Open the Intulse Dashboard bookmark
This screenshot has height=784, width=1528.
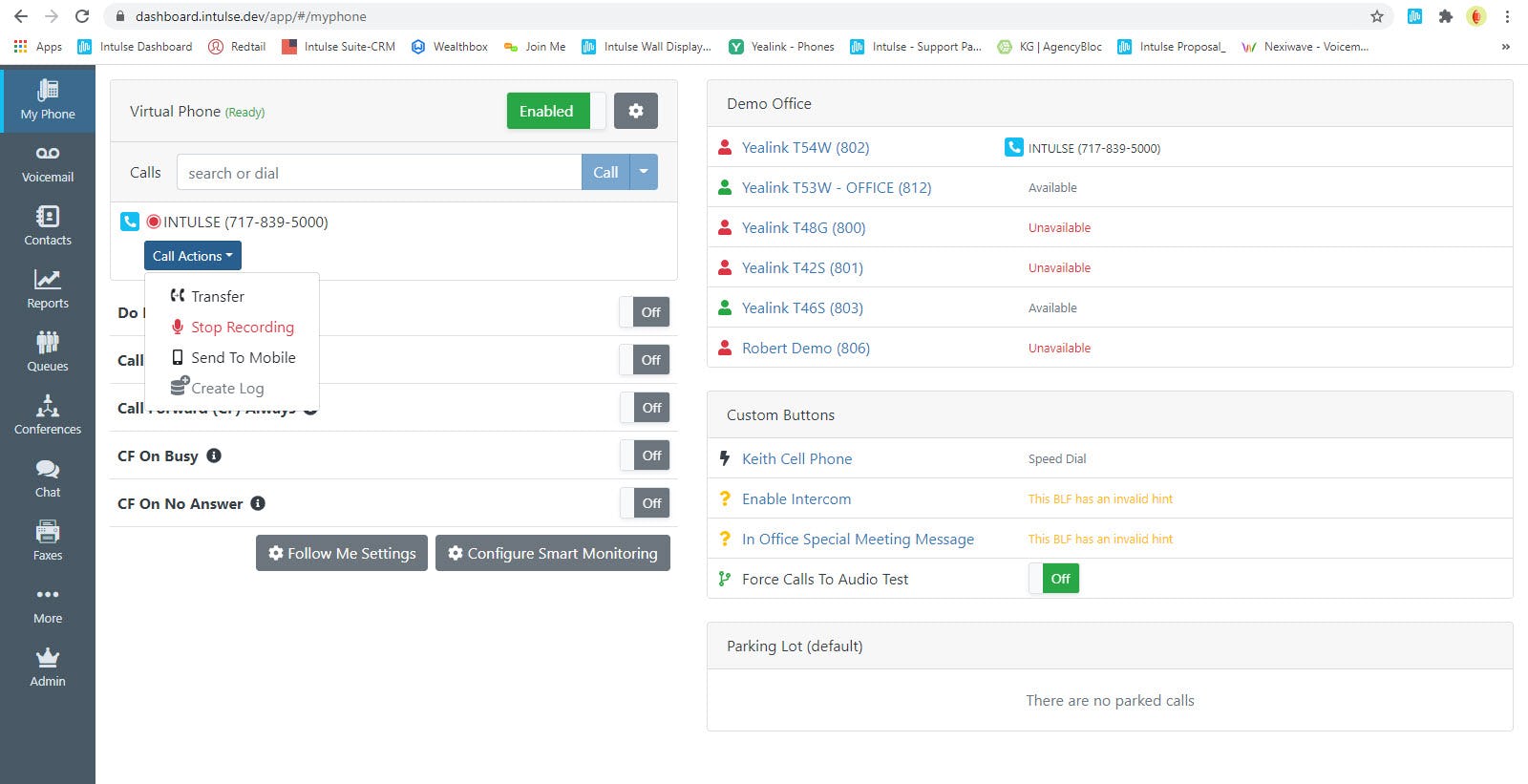[x=135, y=46]
